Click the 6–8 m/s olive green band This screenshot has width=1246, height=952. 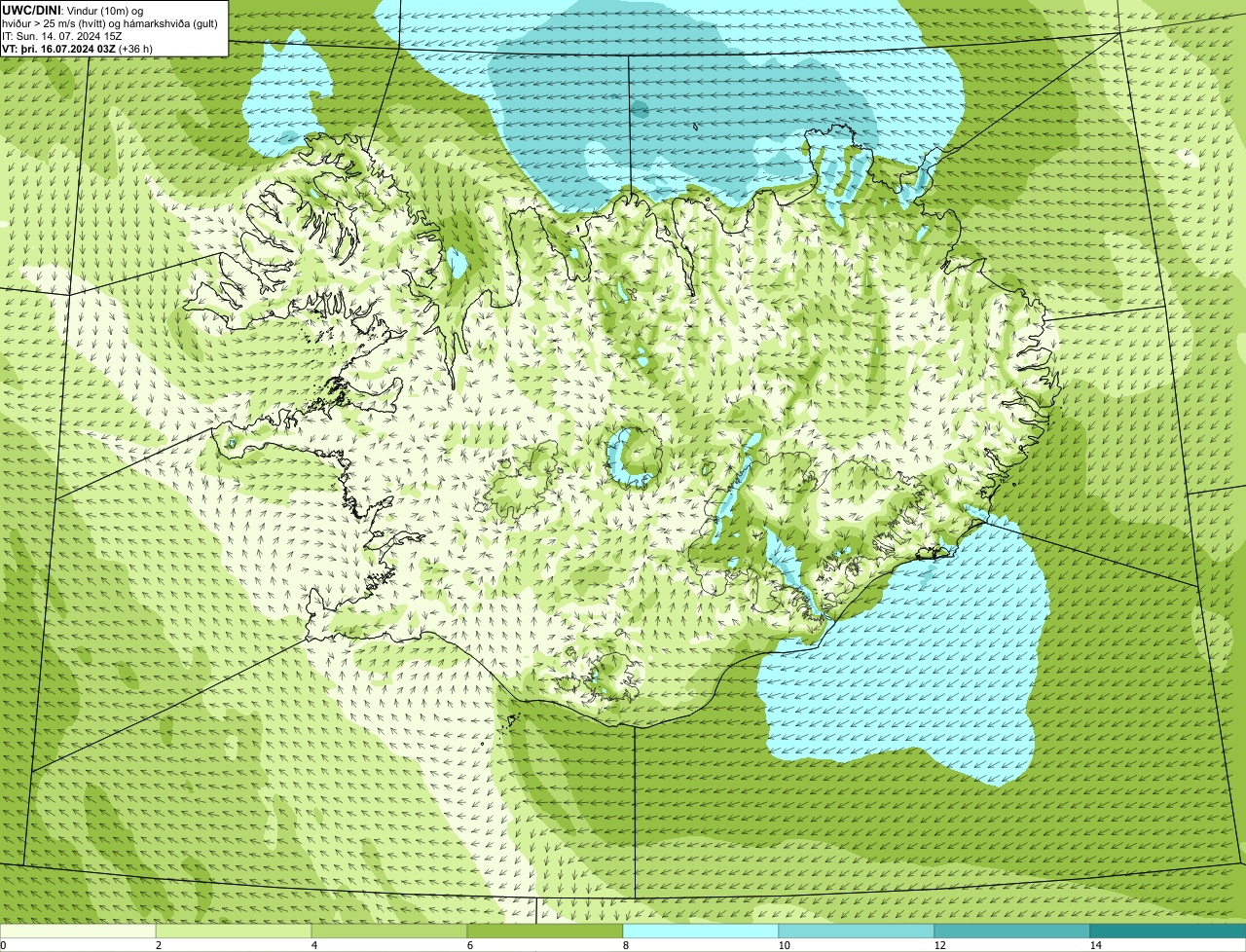tap(545, 931)
